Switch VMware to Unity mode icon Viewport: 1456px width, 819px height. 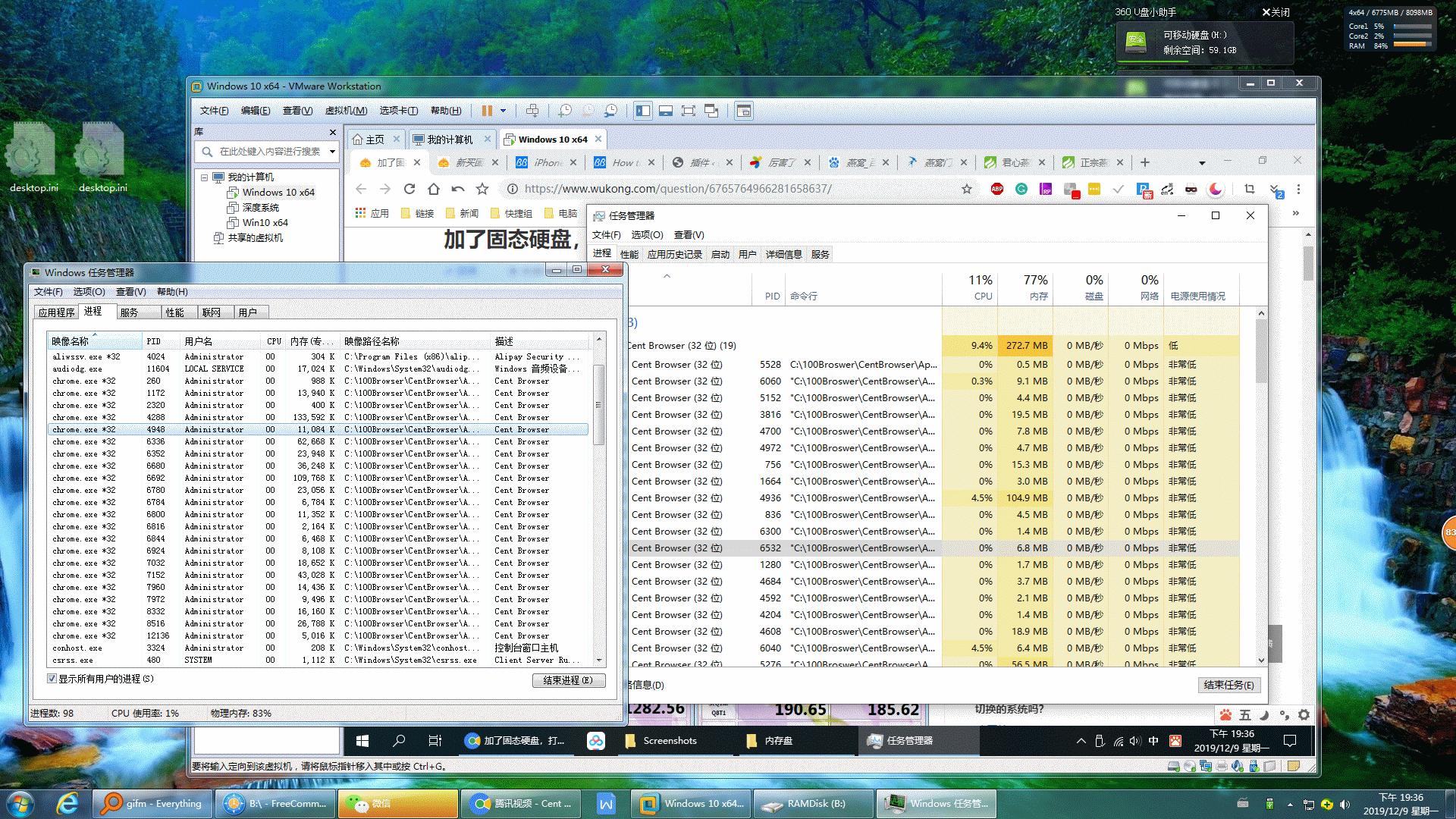coord(711,111)
